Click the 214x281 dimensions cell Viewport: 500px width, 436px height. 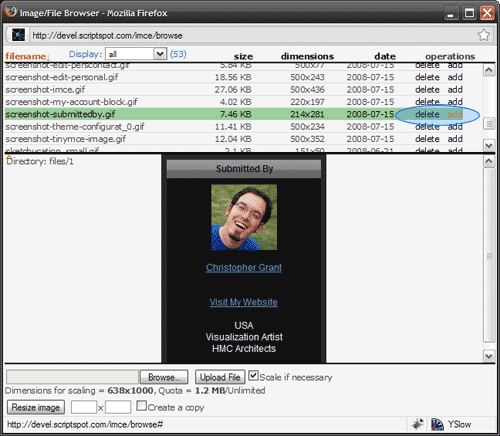pos(307,114)
